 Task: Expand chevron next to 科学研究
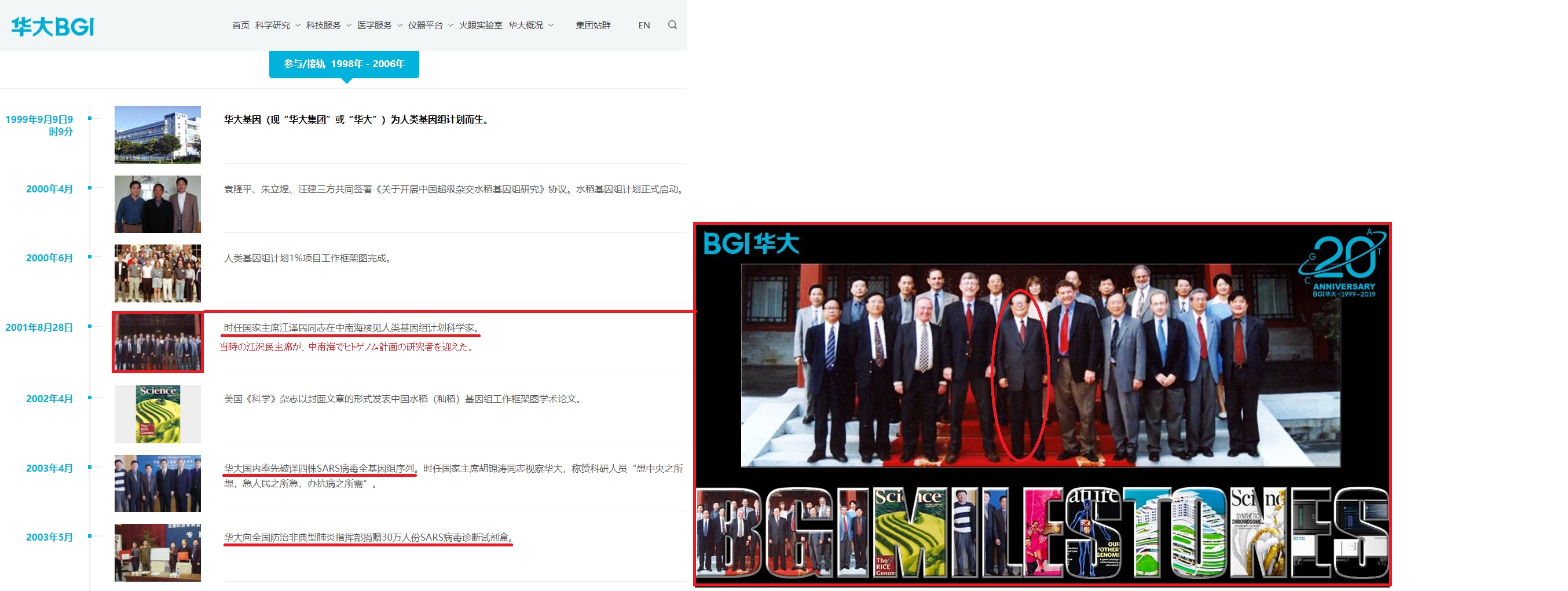point(298,25)
